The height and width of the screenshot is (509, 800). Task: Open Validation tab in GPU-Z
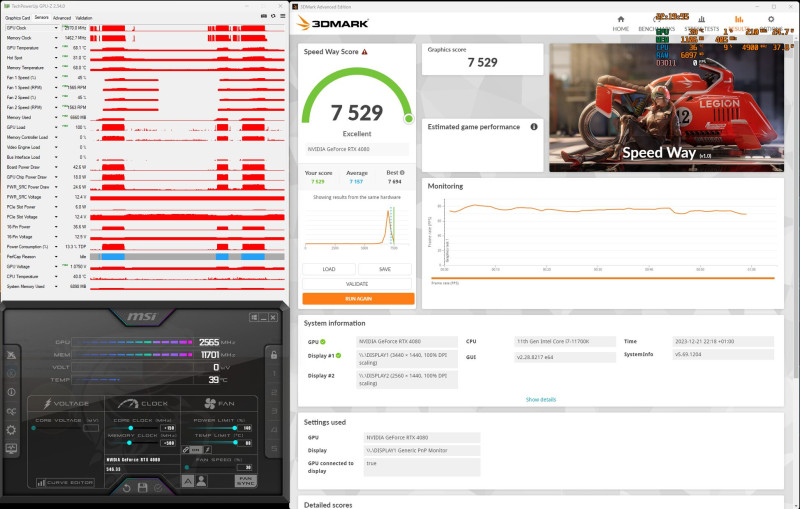click(x=84, y=18)
